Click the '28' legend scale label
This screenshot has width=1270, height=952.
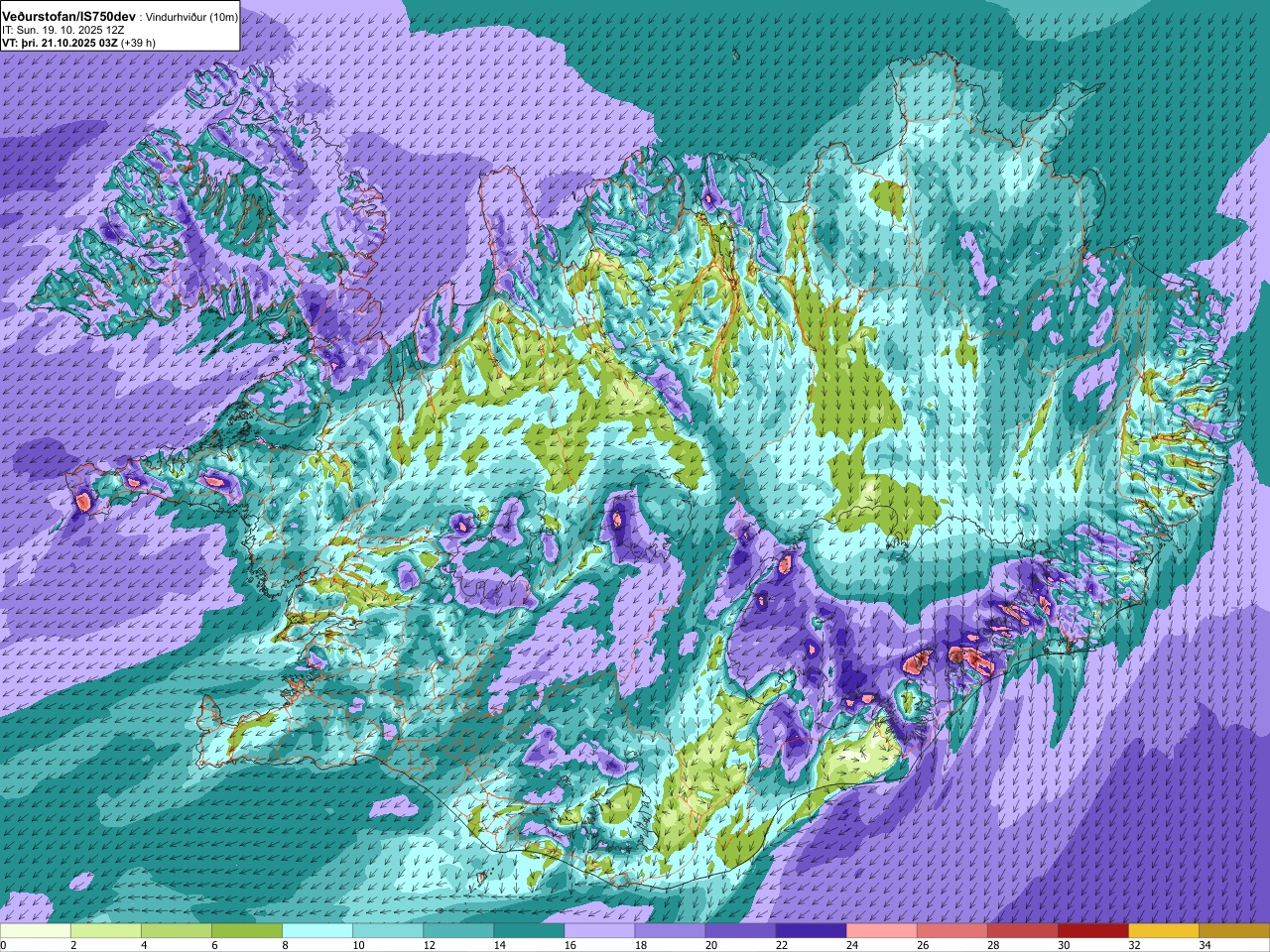coord(992,945)
